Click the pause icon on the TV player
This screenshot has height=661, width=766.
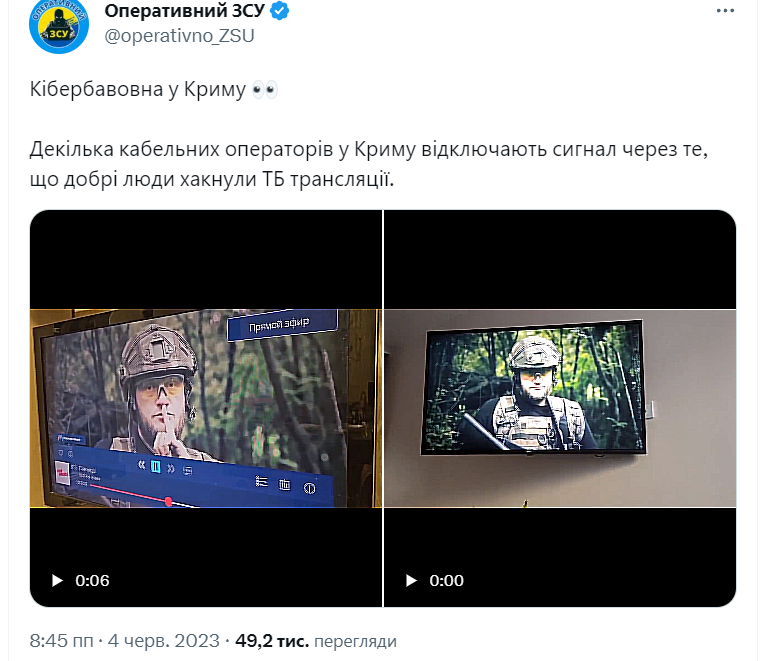point(155,467)
